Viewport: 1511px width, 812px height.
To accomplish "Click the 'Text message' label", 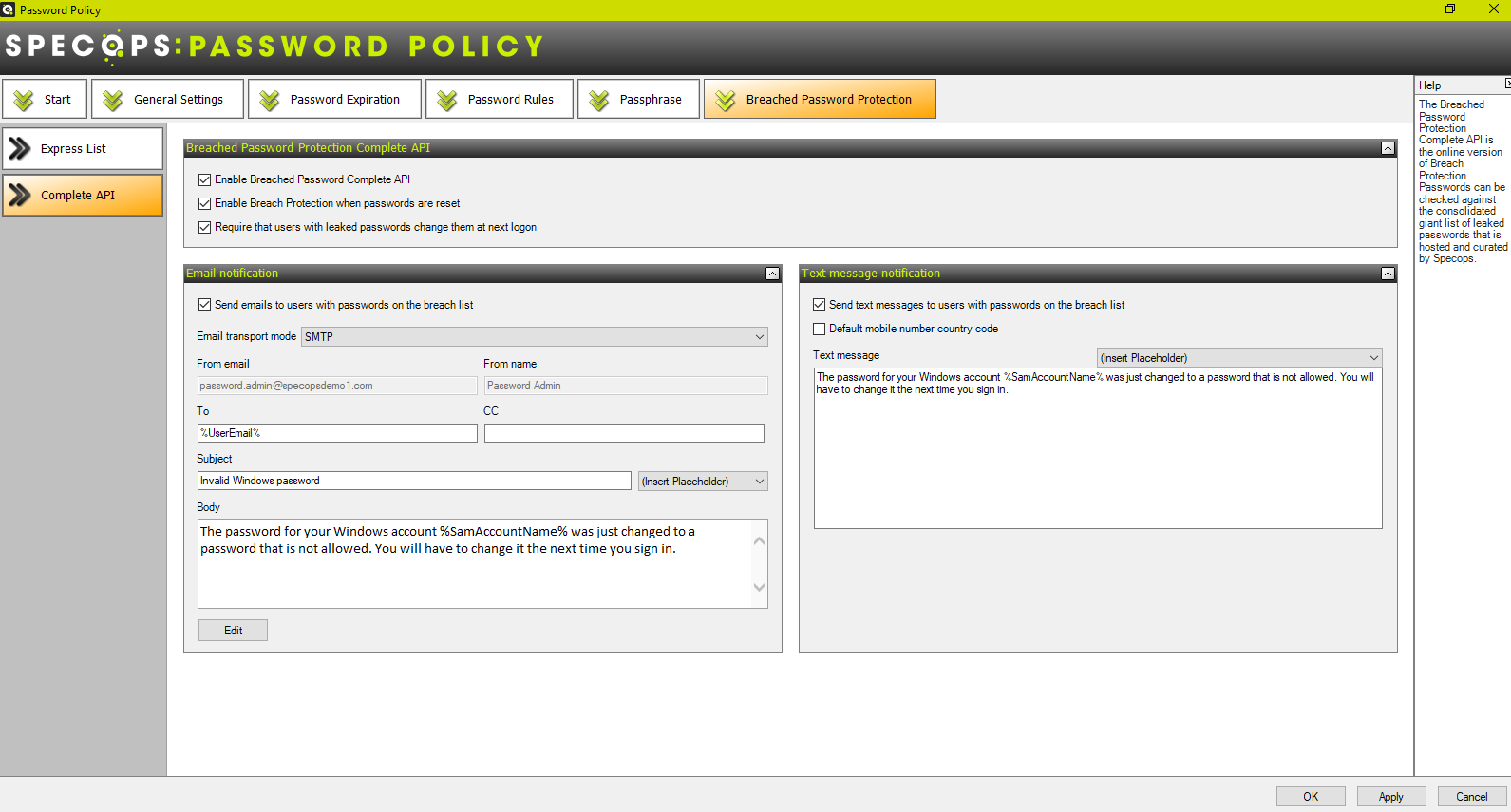I will click(x=846, y=355).
